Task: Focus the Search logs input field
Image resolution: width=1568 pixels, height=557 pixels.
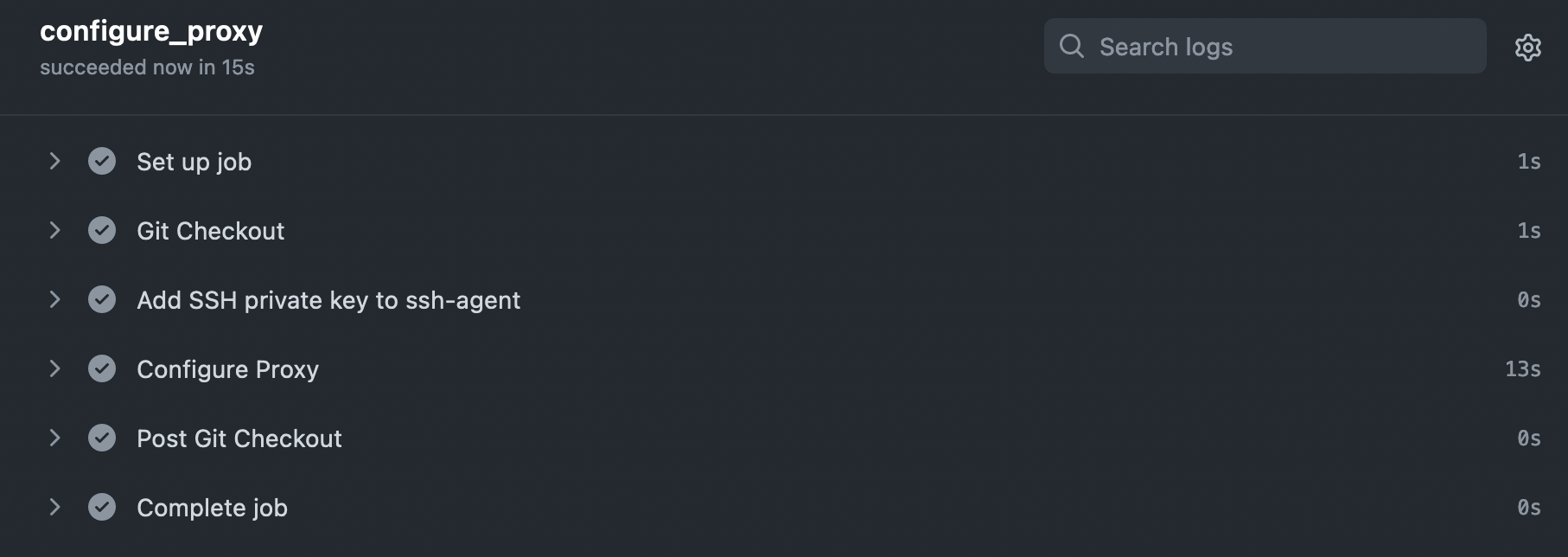Action: click(x=1265, y=46)
